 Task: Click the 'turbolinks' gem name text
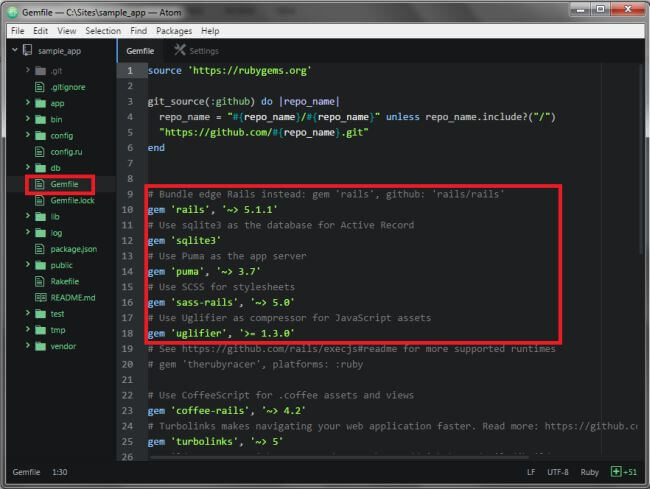point(204,442)
